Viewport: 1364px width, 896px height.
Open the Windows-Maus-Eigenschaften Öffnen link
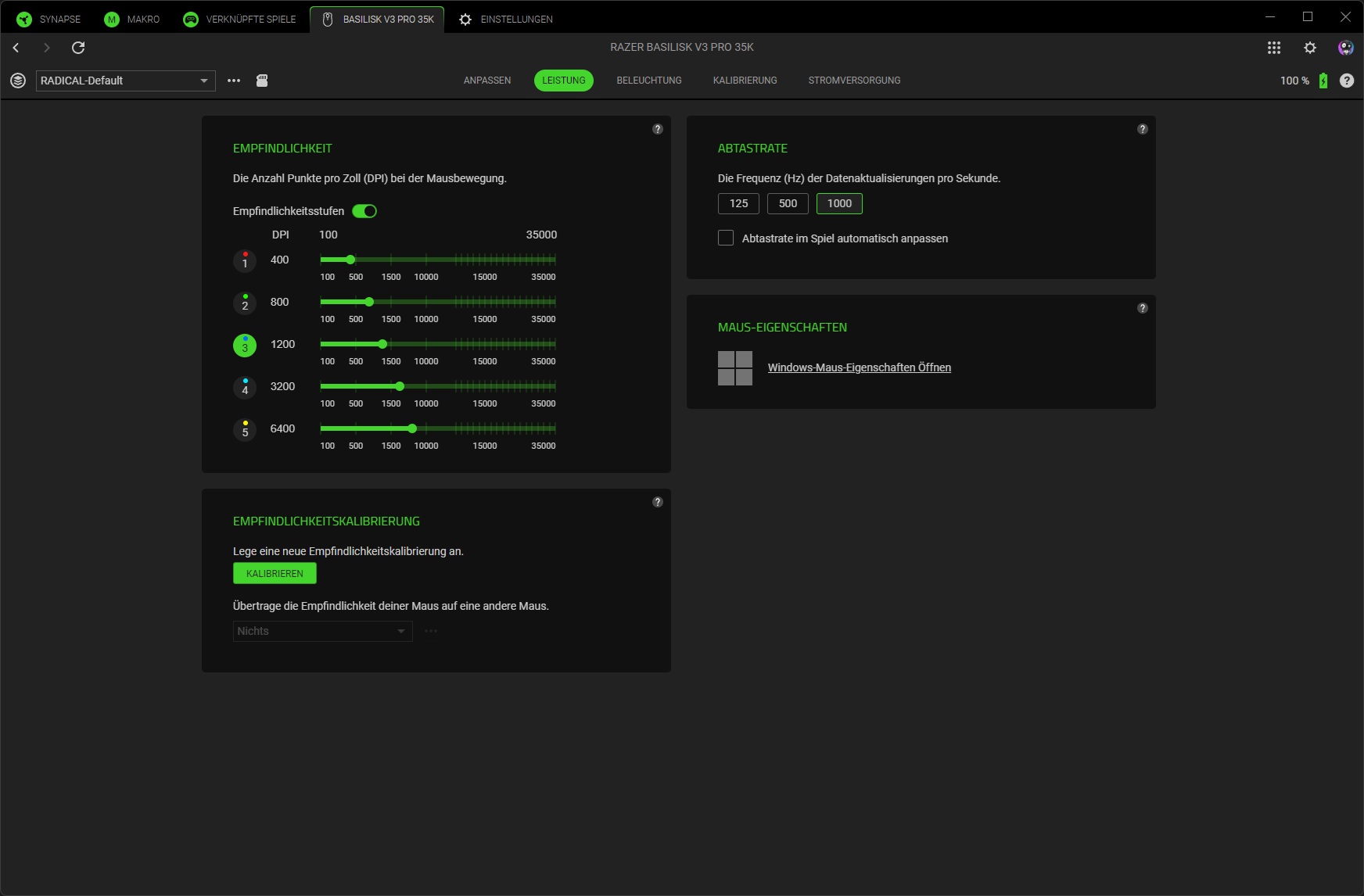(x=859, y=367)
